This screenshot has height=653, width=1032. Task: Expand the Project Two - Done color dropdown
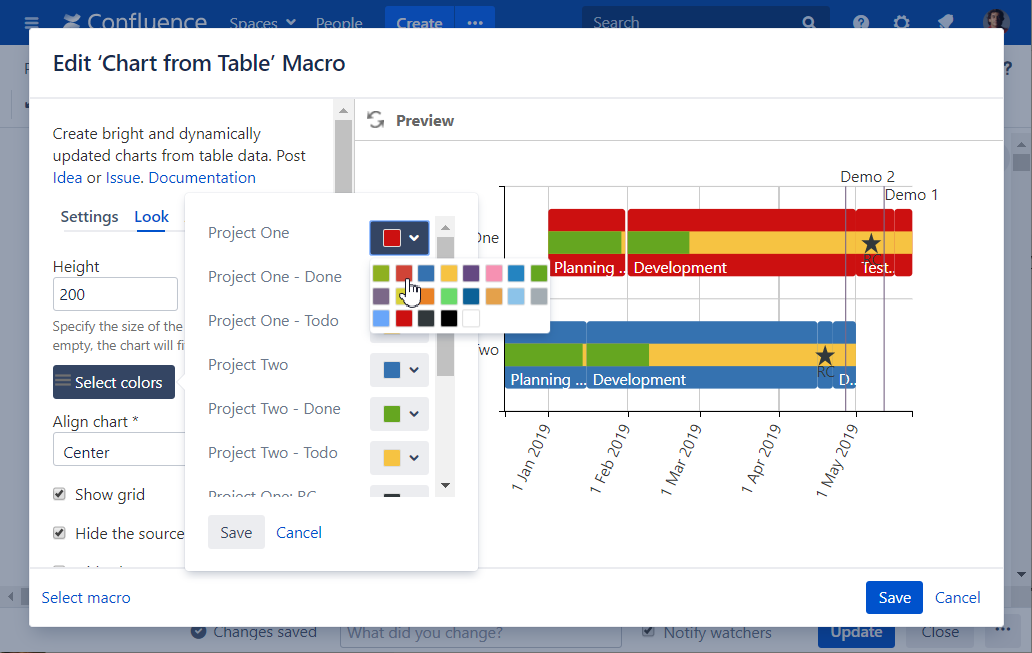coord(399,413)
